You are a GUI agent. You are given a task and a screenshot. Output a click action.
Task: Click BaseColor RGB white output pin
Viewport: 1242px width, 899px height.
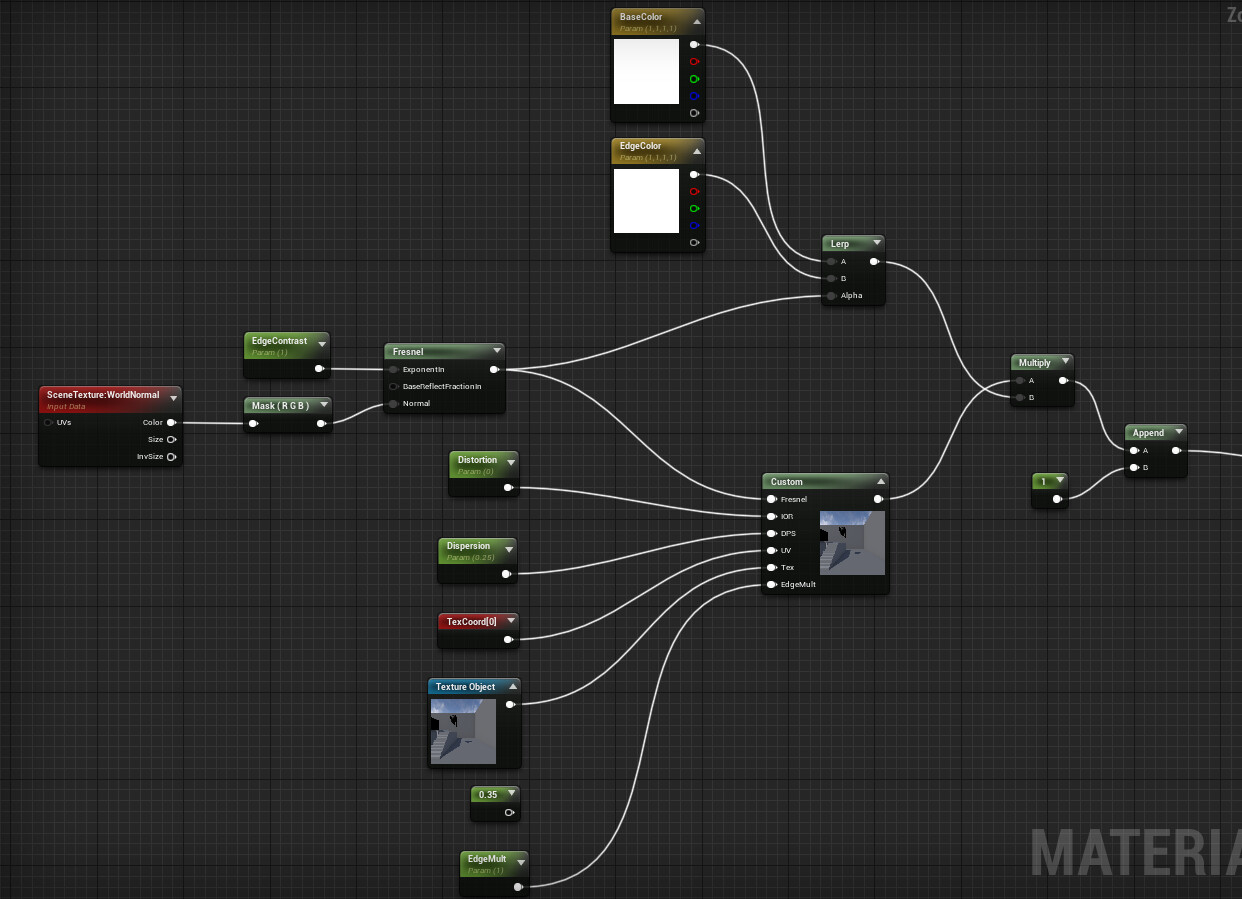coord(695,45)
